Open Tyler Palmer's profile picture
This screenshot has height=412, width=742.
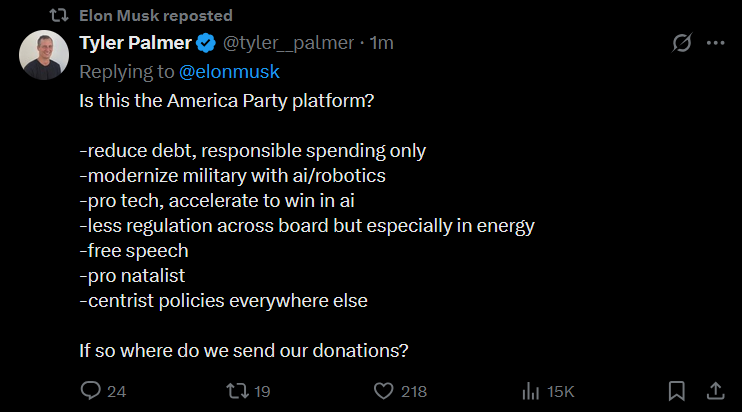tap(44, 55)
